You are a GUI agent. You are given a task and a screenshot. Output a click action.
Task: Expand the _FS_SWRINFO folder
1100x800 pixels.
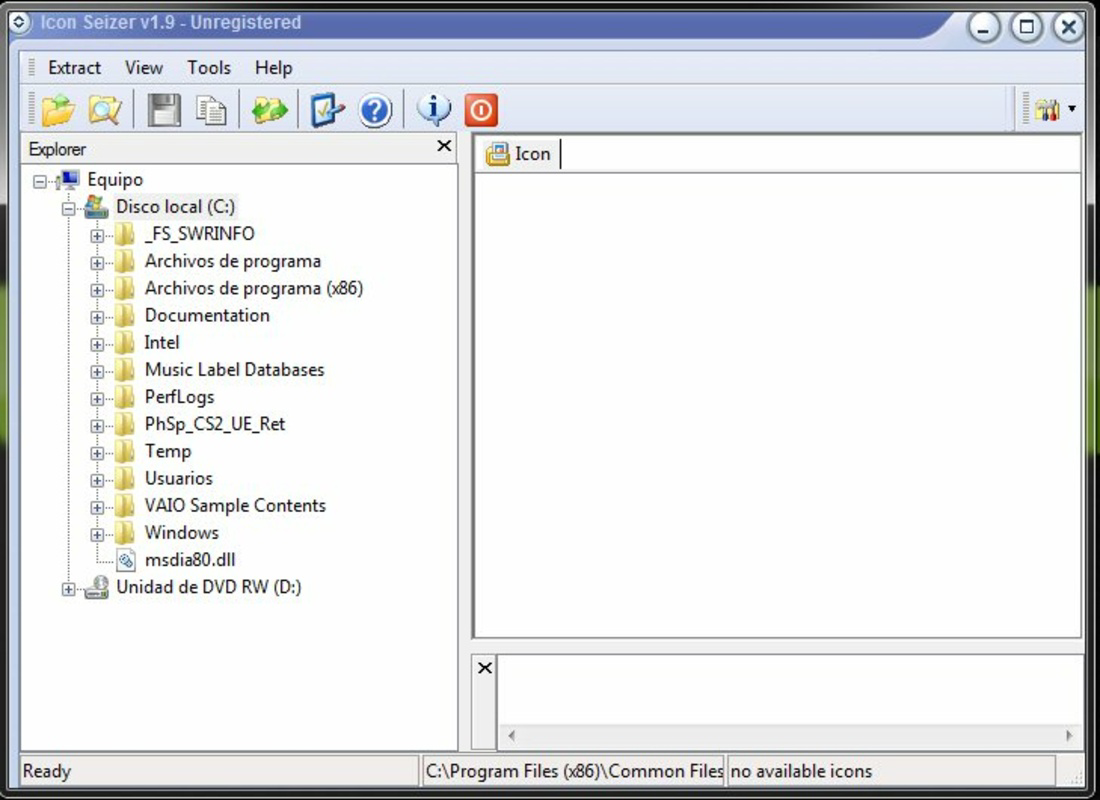(97, 236)
